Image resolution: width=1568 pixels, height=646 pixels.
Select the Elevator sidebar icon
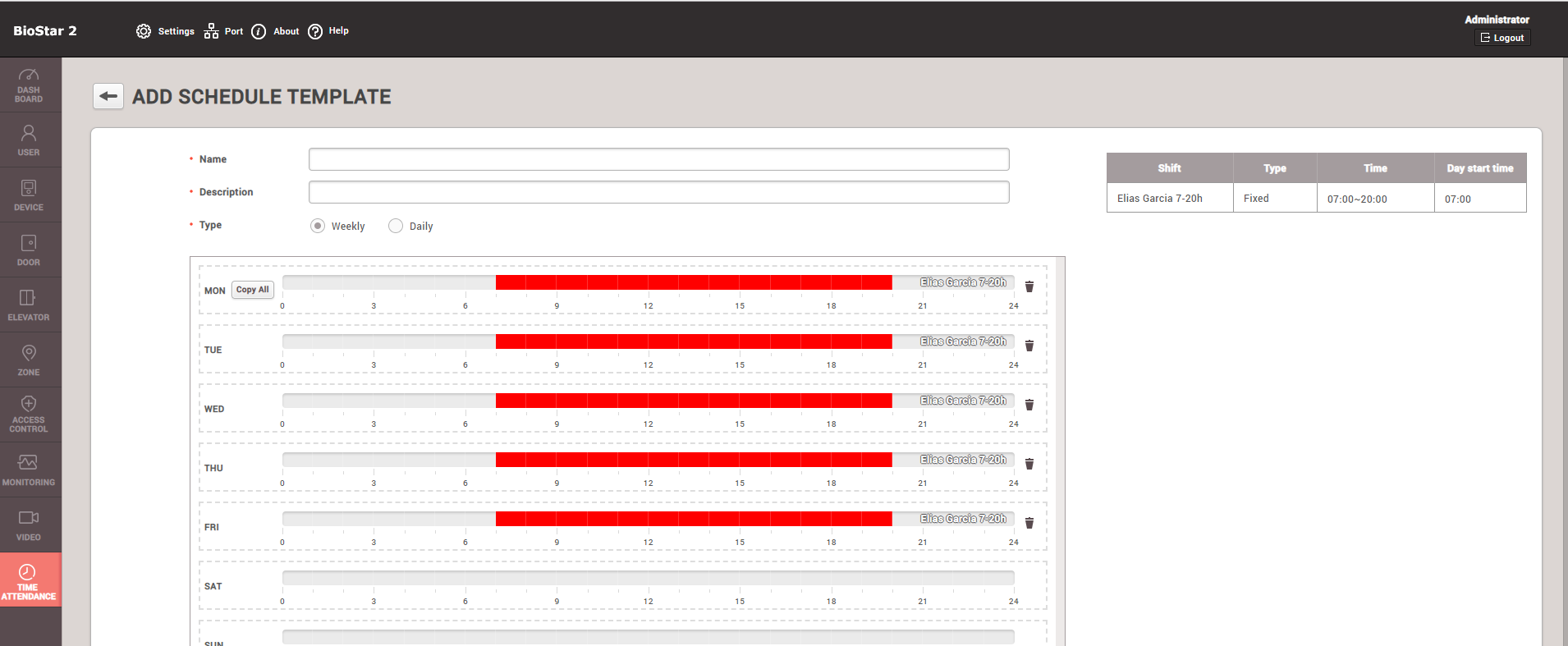click(29, 305)
